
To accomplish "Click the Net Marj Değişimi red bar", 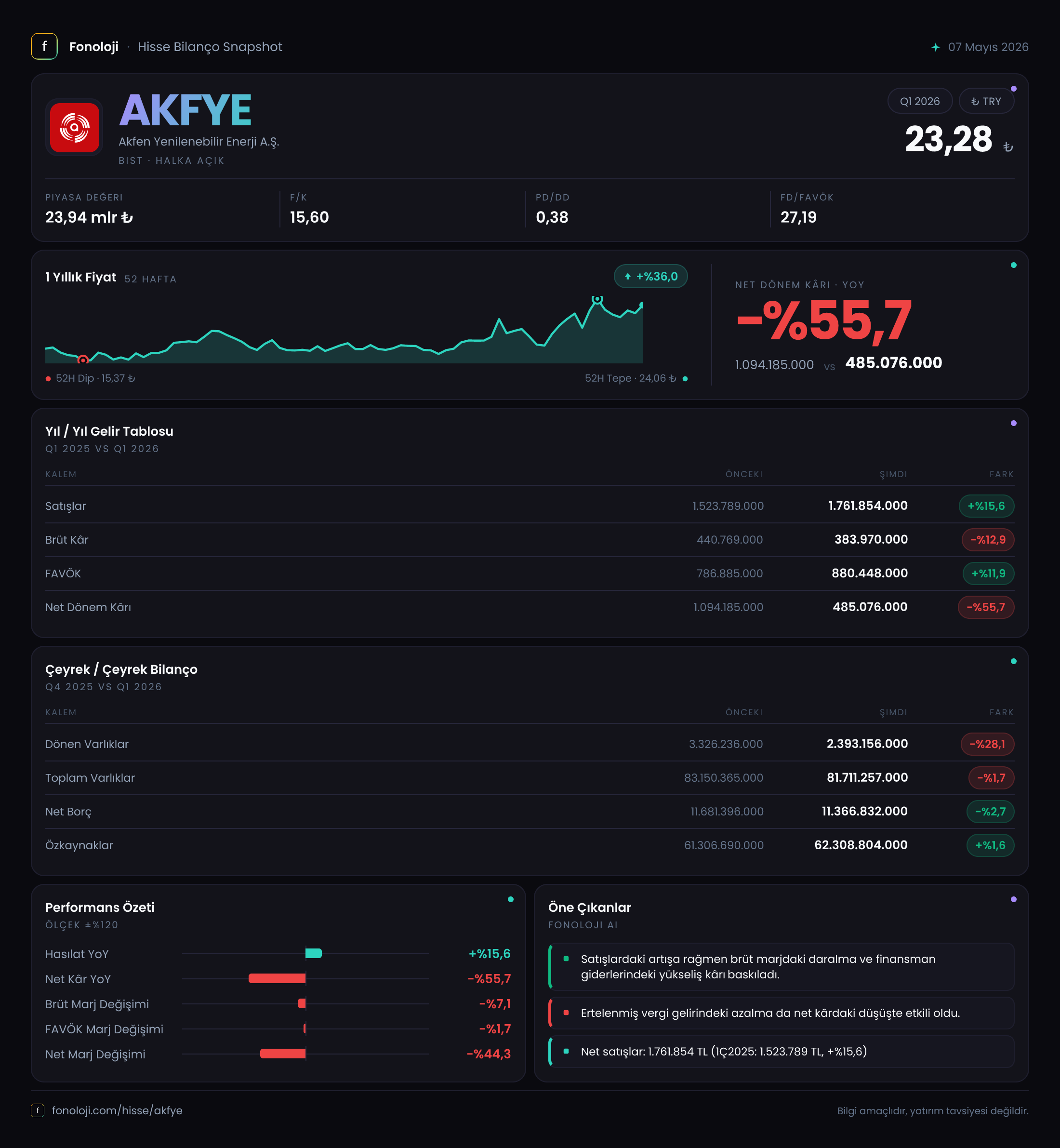I will 283,1054.
